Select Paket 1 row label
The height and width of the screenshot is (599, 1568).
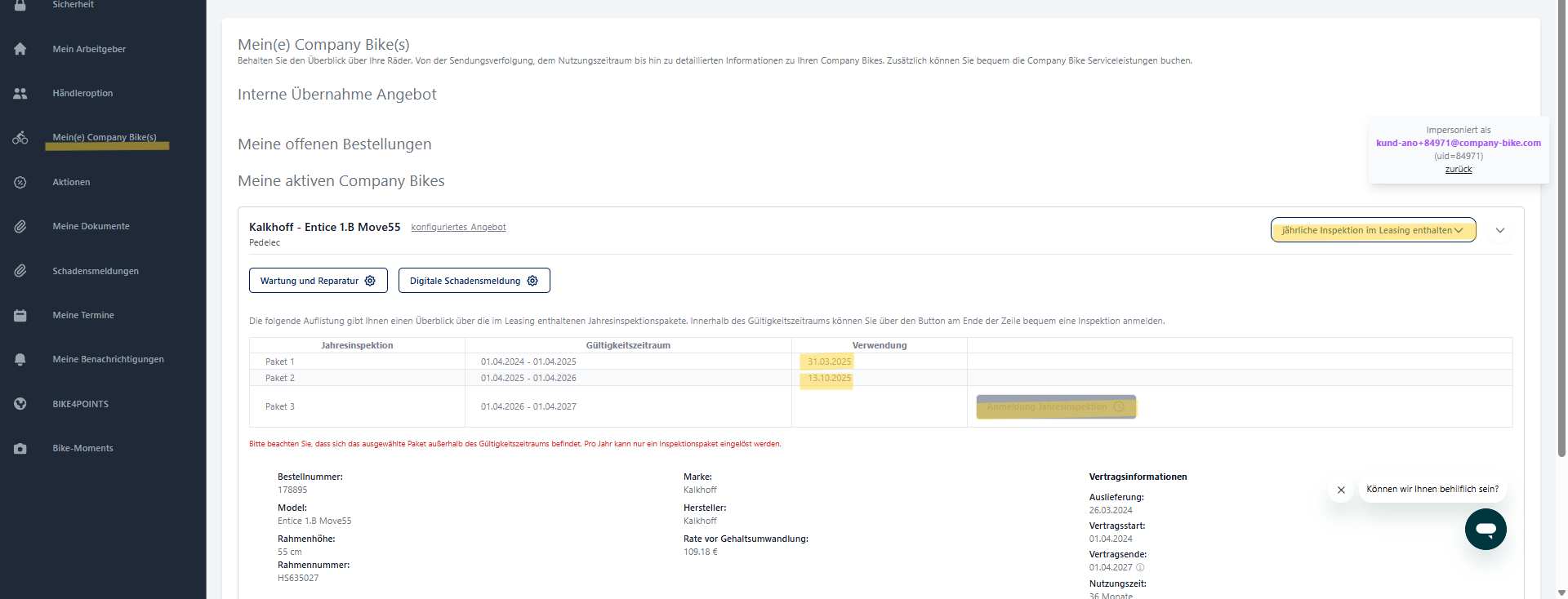tap(279, 362)
